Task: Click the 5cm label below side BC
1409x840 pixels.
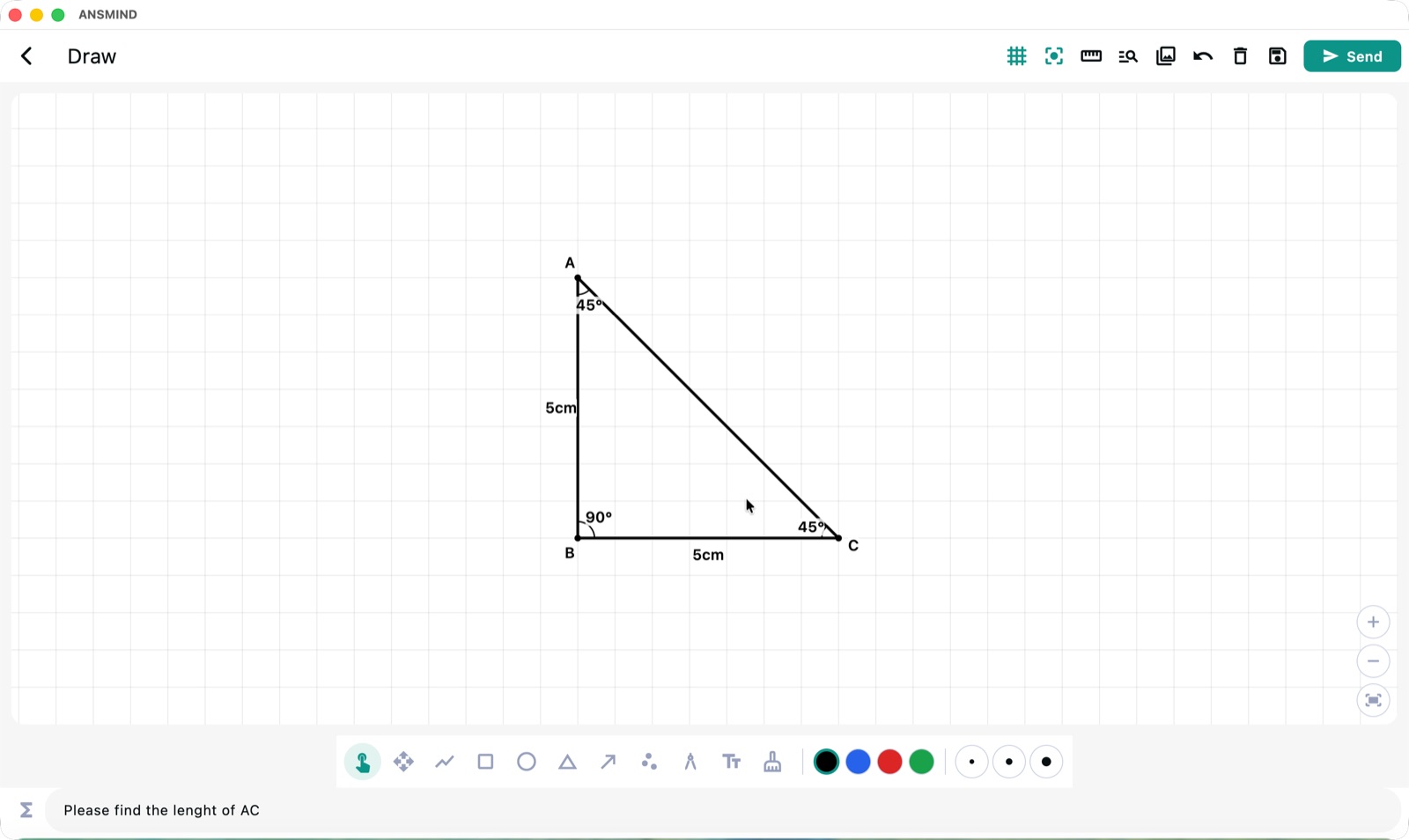Action: pos(708,555)
